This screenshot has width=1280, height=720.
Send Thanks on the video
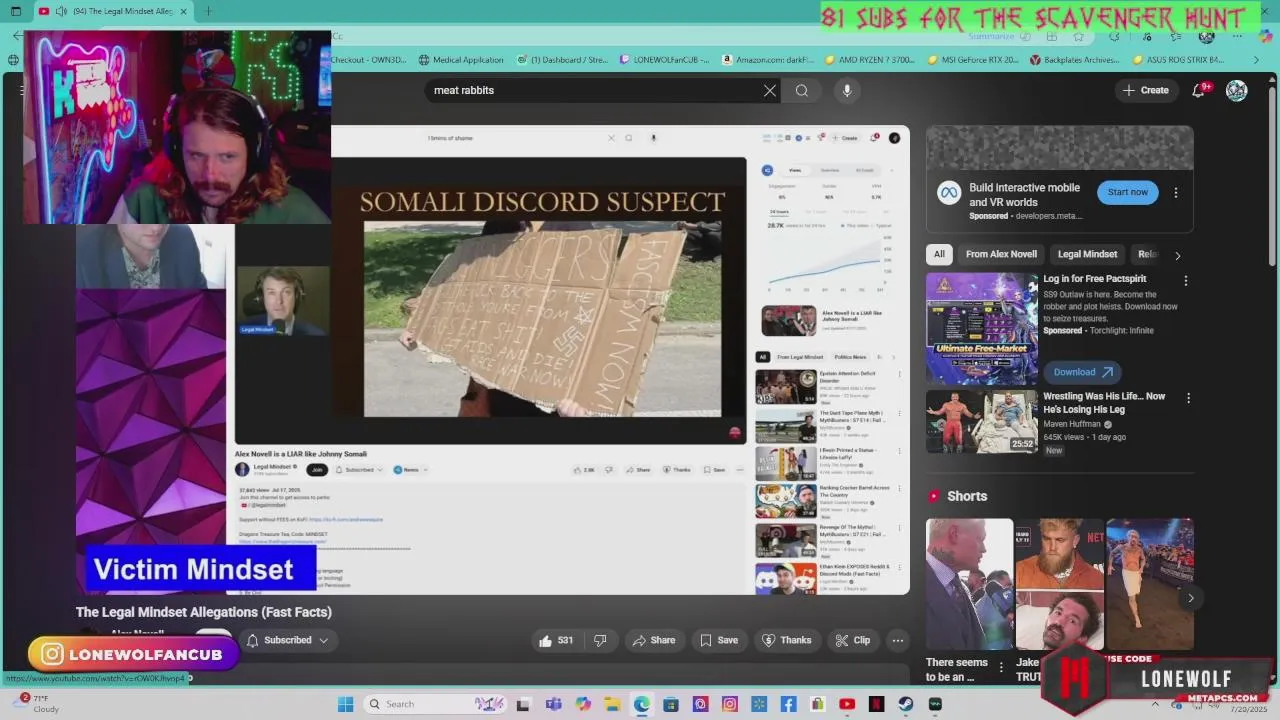(787, 640)
